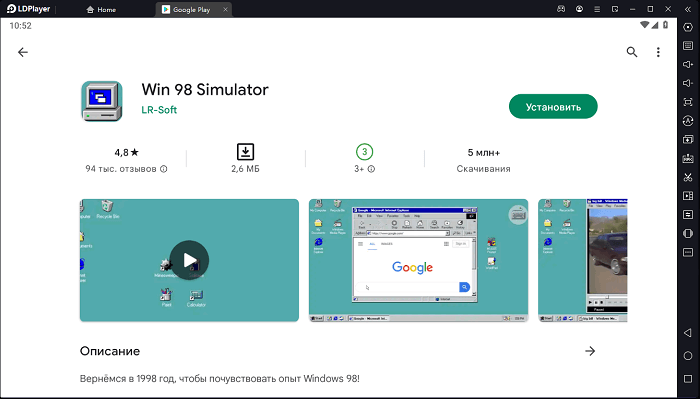The image size is (700, 399).
Task: Click the Android recents square in sidebar
Action: click(x=688, y=379)
